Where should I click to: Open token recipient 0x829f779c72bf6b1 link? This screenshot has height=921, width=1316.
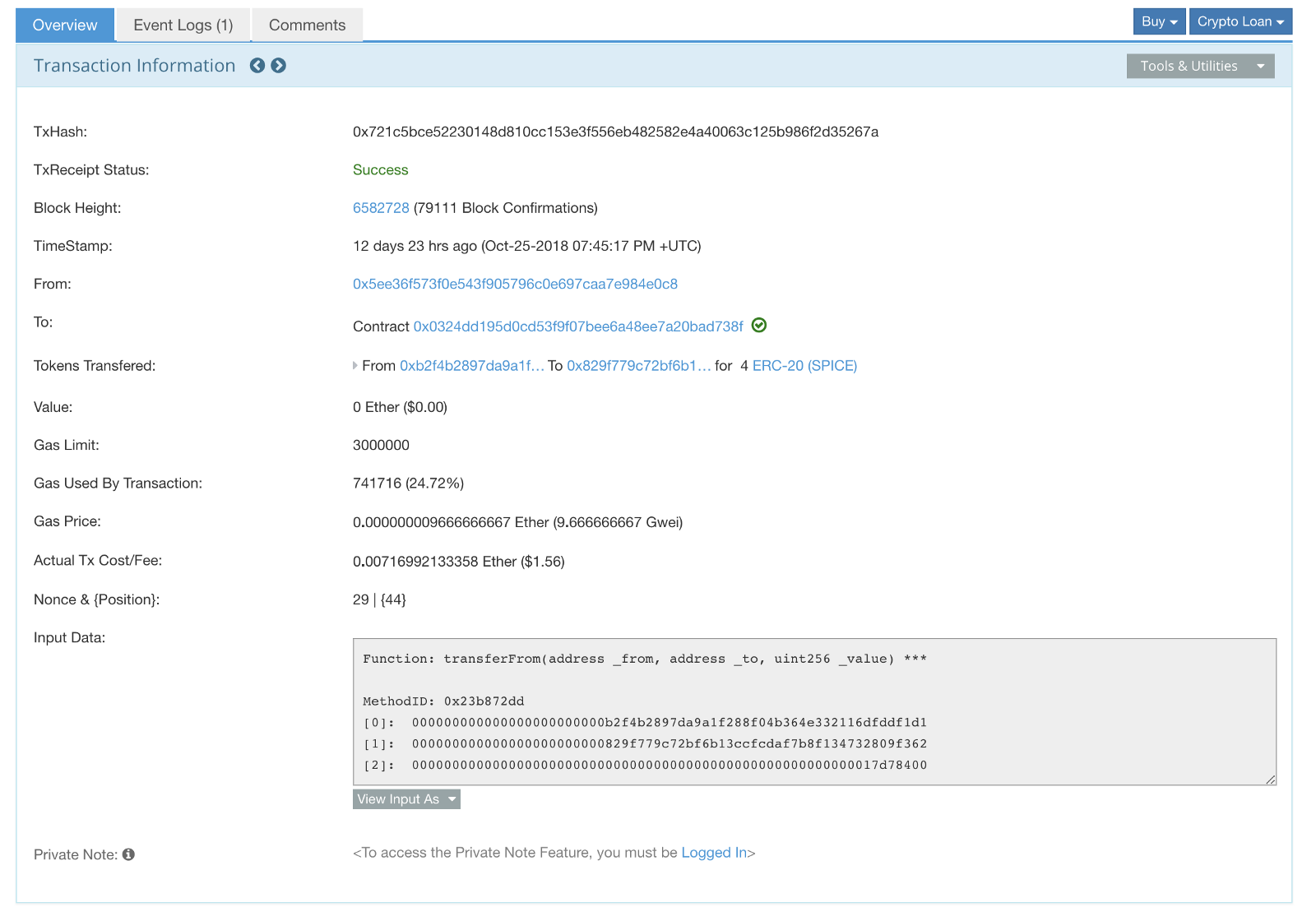pos(639,366)
